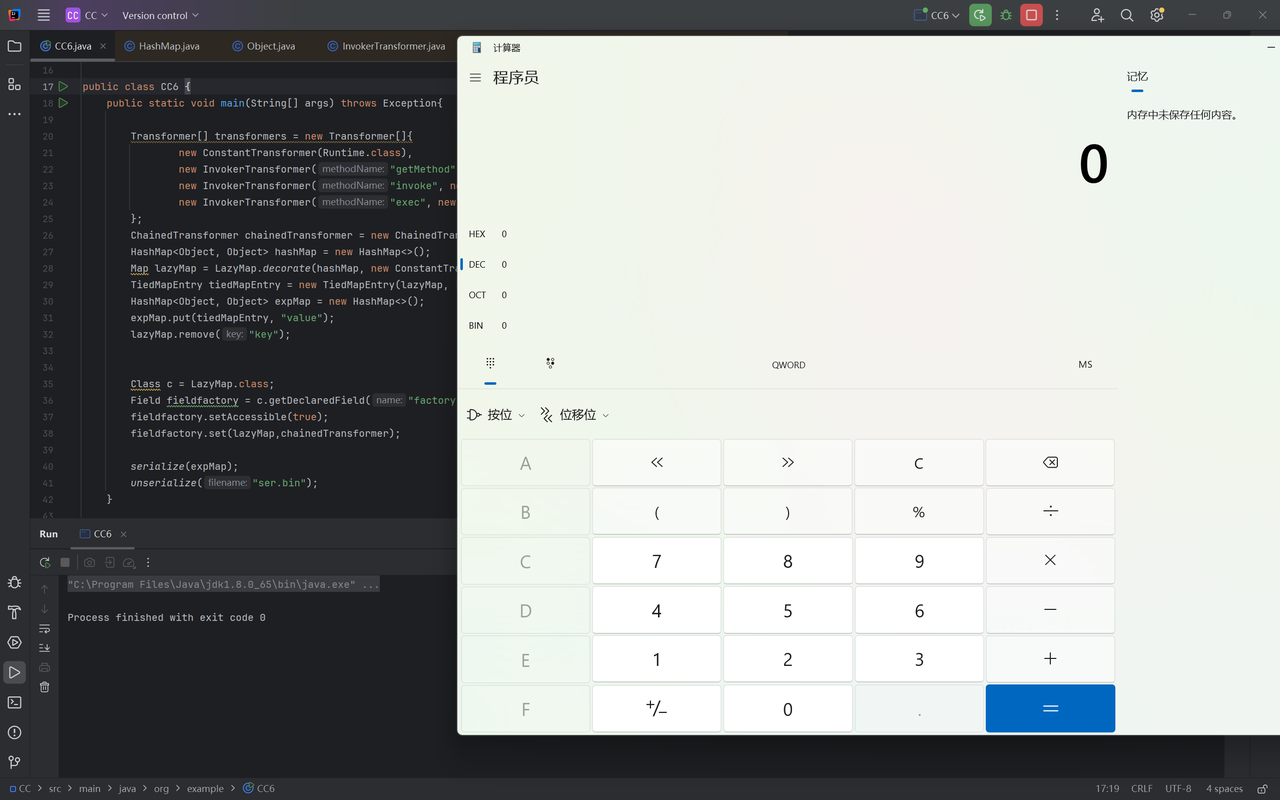Open the IDE settings gear icon
Screen dimensions: 1280x800
pyautogui.click(x=1157, y=15)
